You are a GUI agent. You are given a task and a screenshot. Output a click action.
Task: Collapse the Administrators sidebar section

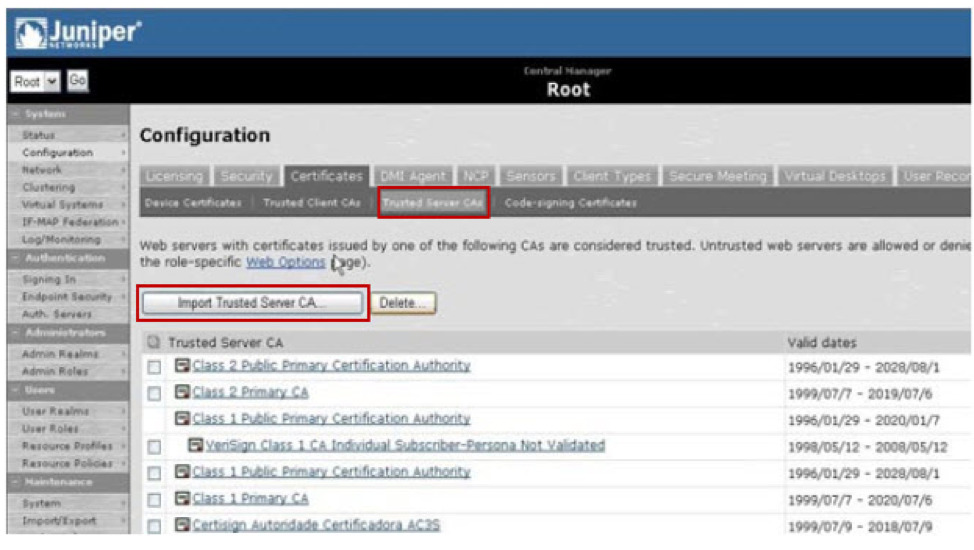(16, 332)
